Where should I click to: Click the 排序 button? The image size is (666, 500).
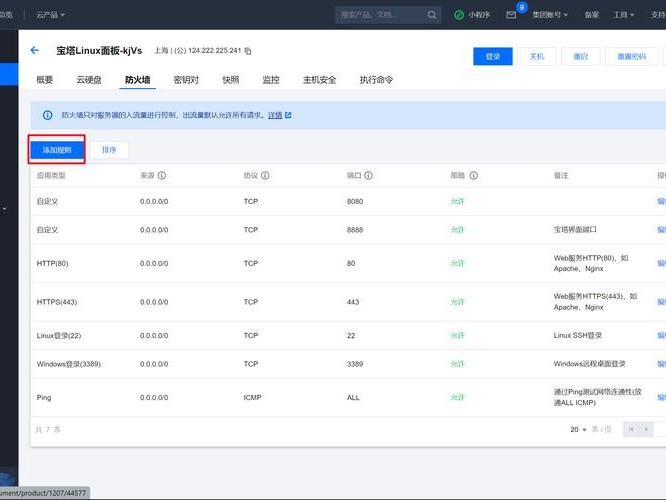pyautogui.click(x=109, y=150)
